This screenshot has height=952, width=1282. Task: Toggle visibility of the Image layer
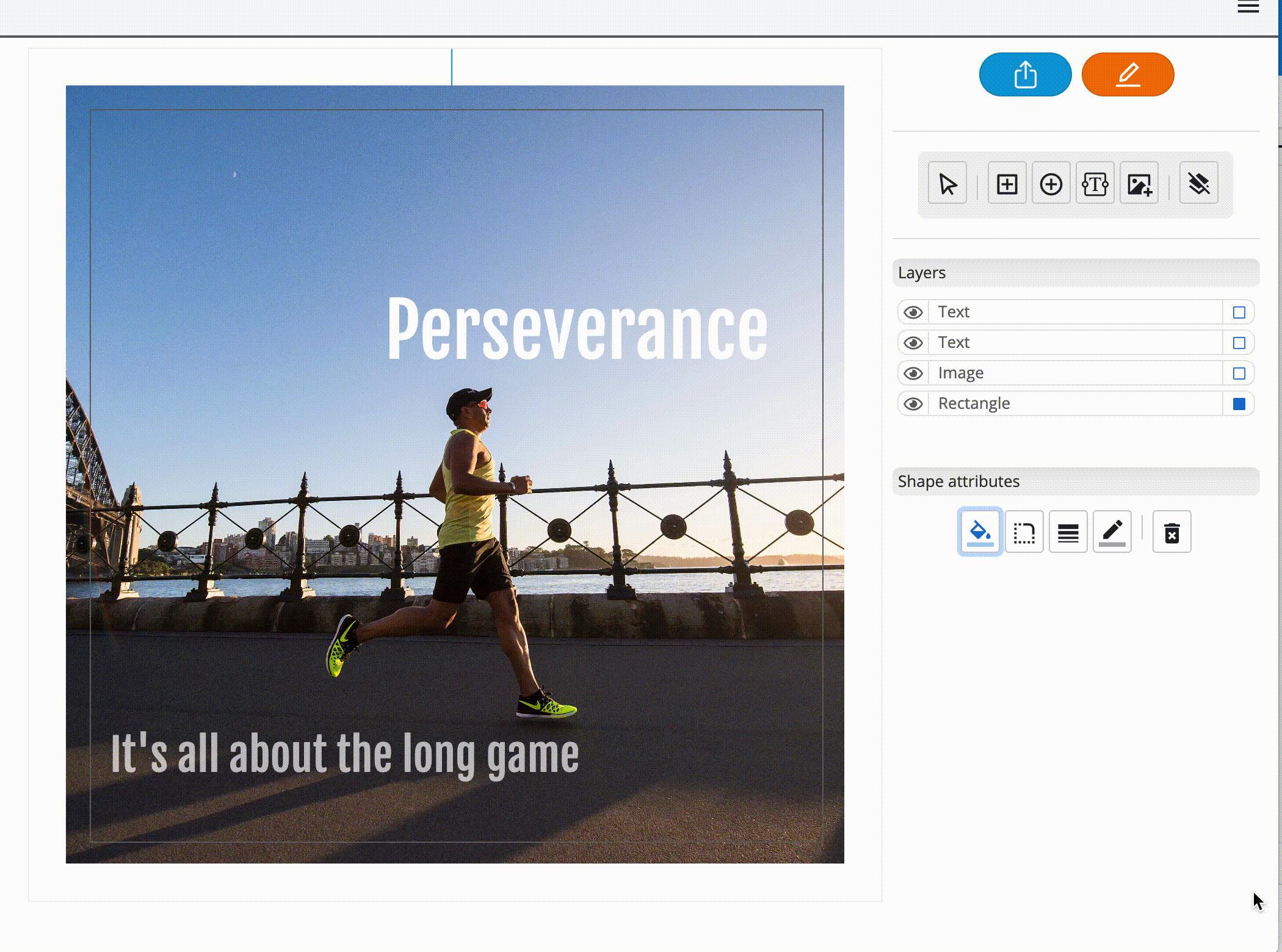pos(913,373)
